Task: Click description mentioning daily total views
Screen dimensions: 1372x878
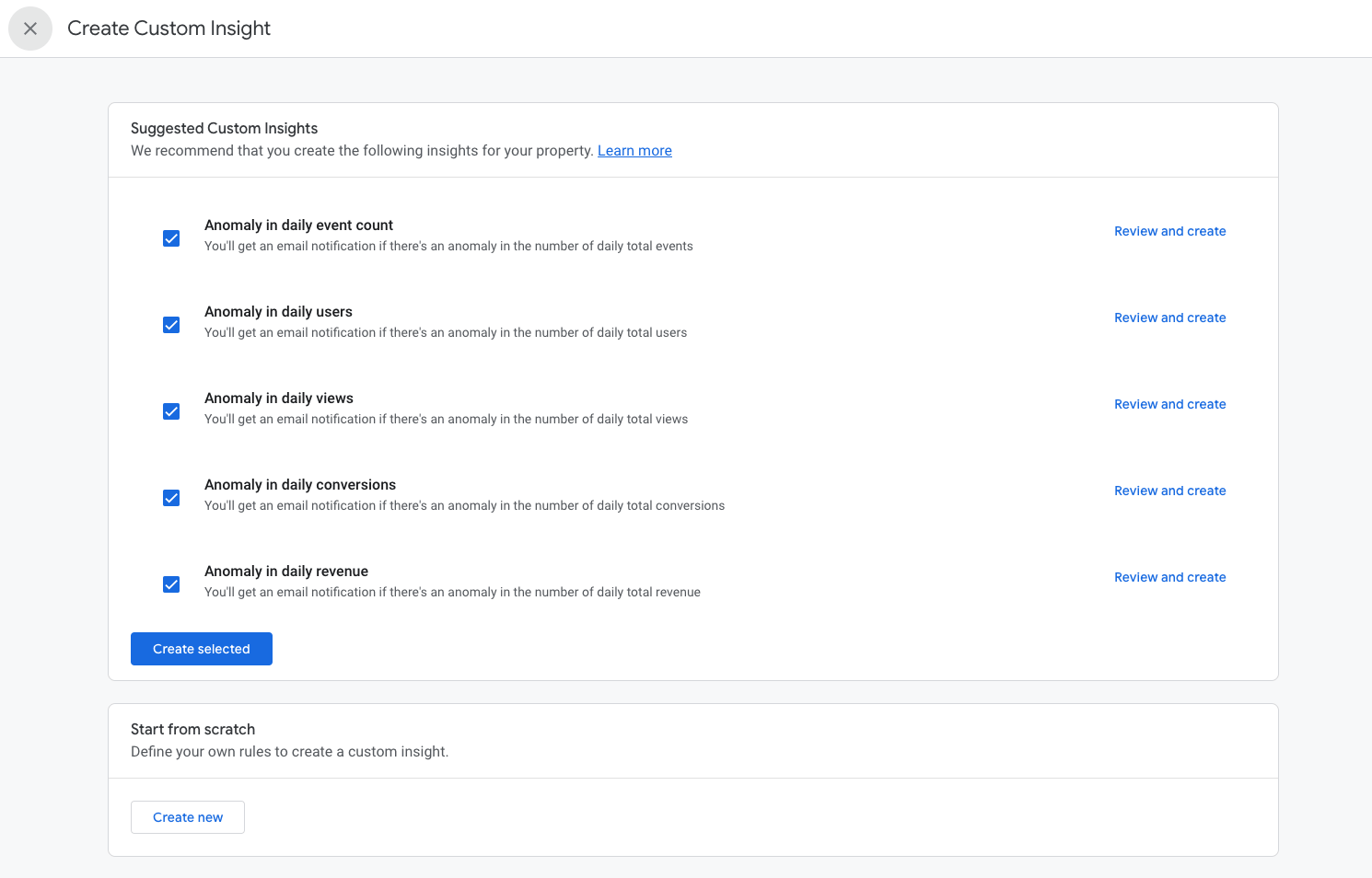Action: pyautogui.click(x=446, y=420)
